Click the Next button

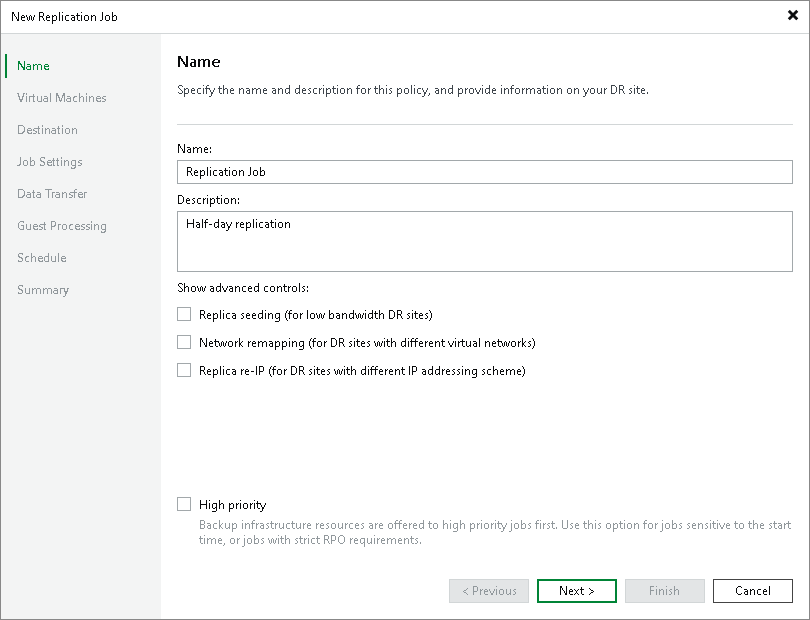(576, 590)
